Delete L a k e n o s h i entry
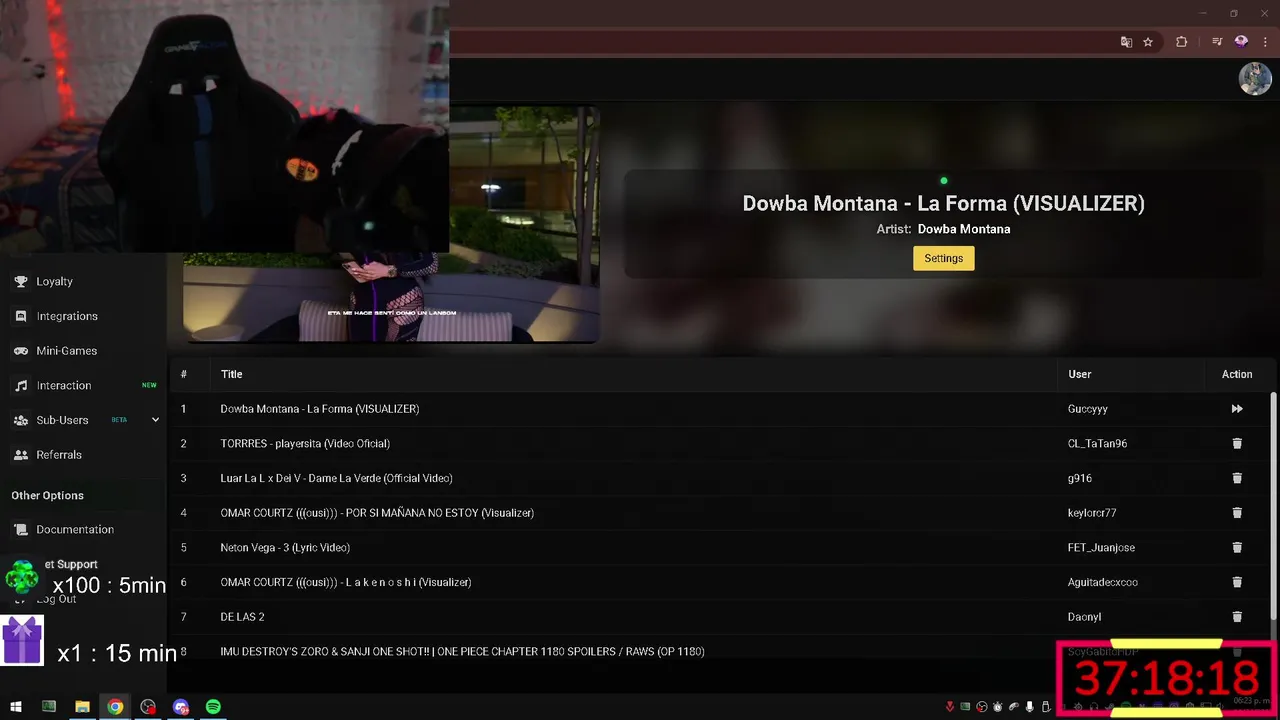1280x720 pixels. coord(1237,582)
